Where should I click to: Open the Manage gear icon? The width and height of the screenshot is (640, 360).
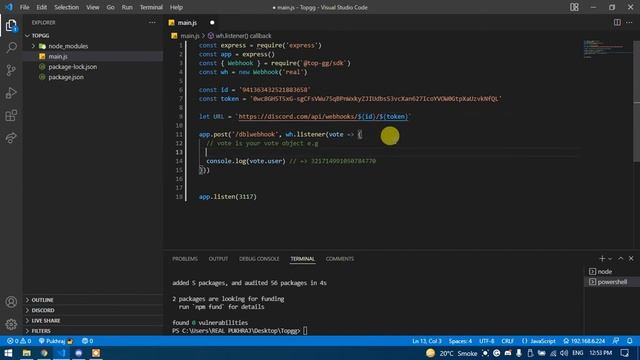[x=11, y=324]
